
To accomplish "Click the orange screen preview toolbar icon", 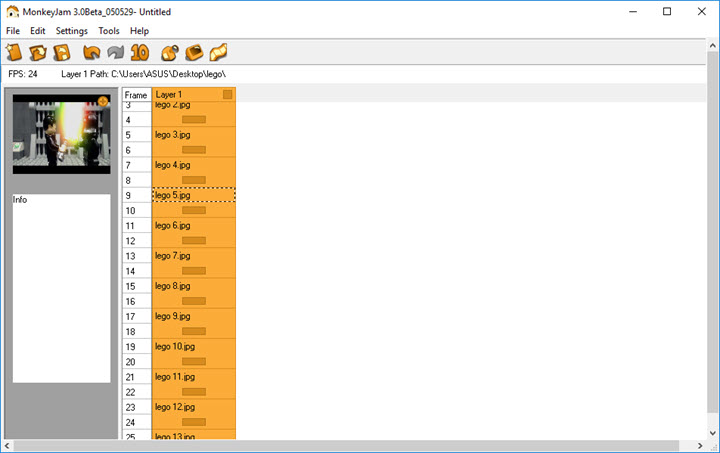I will pyautogui.click(x=194, y=53).
